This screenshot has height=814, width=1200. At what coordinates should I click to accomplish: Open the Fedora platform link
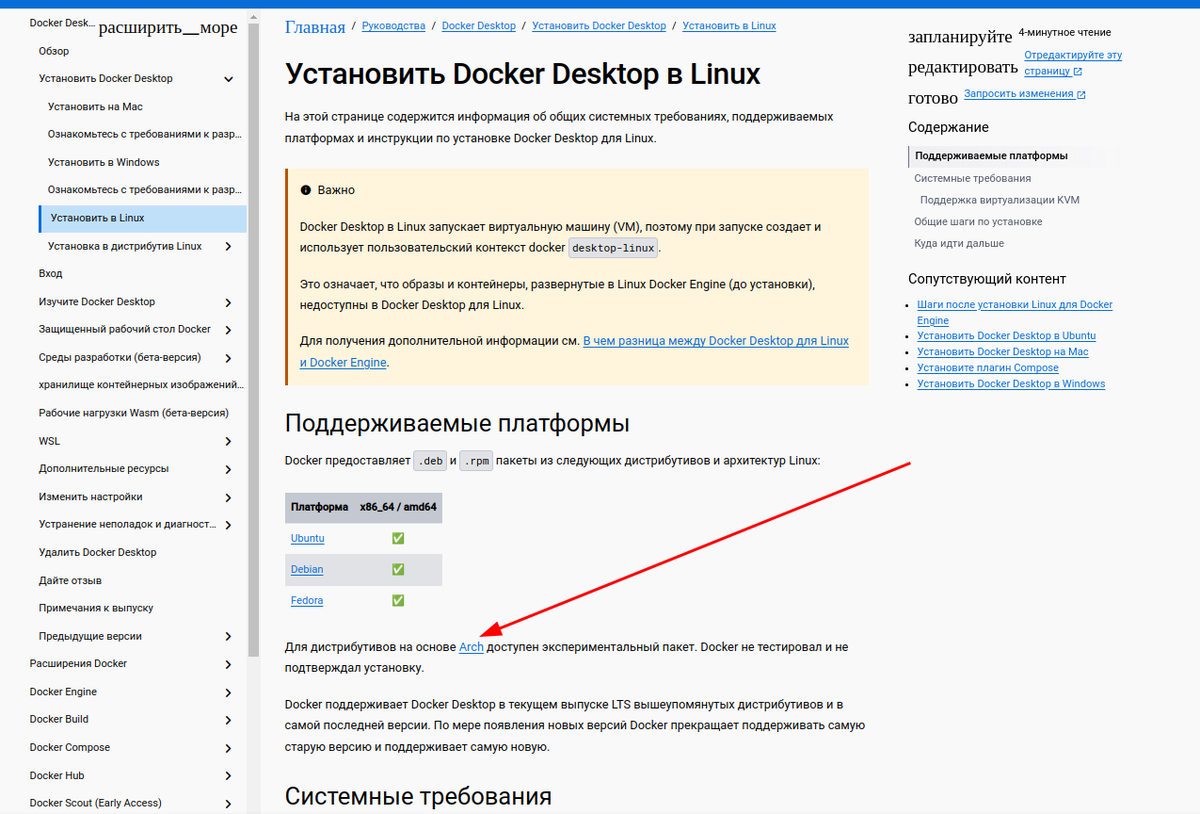click(x=307, y=600)
